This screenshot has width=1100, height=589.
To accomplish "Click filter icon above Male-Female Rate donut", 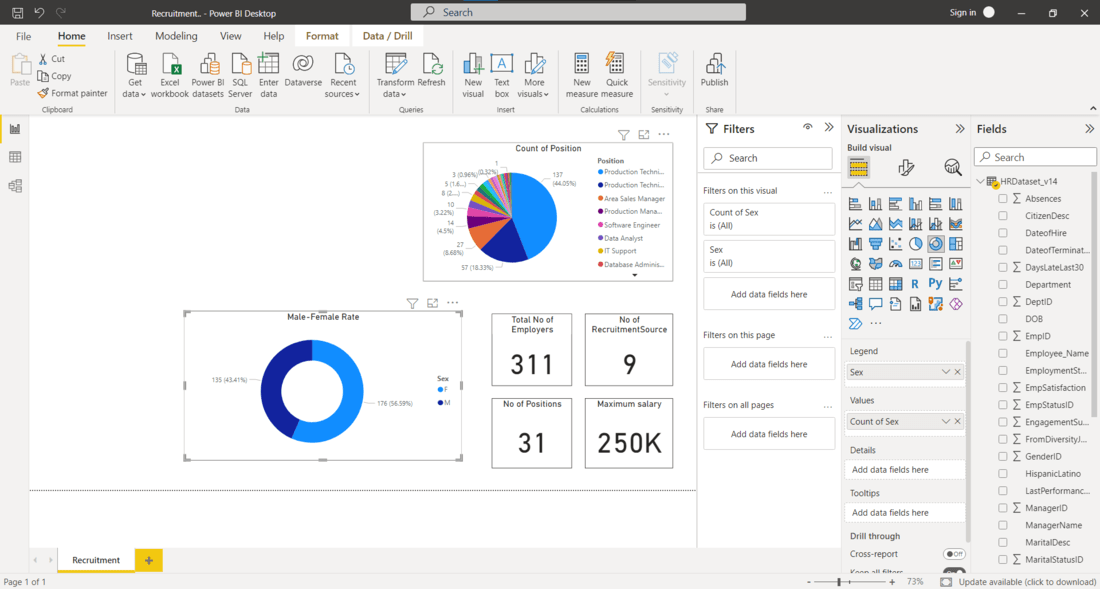I will [412, 303].
